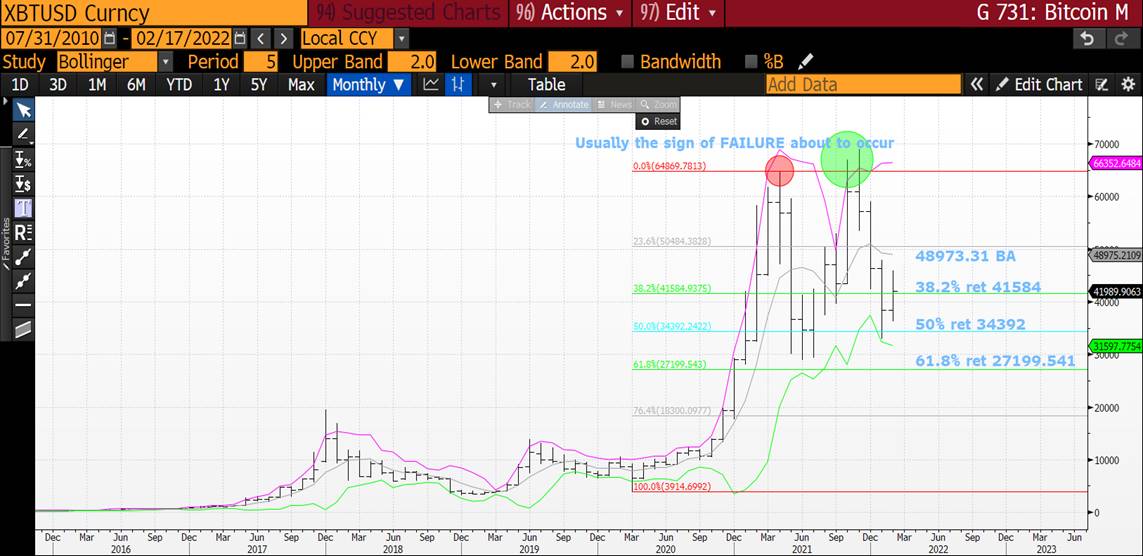Select the extended line with points tool
Screen dimensions: 1143x556
(x=23, y=281)
